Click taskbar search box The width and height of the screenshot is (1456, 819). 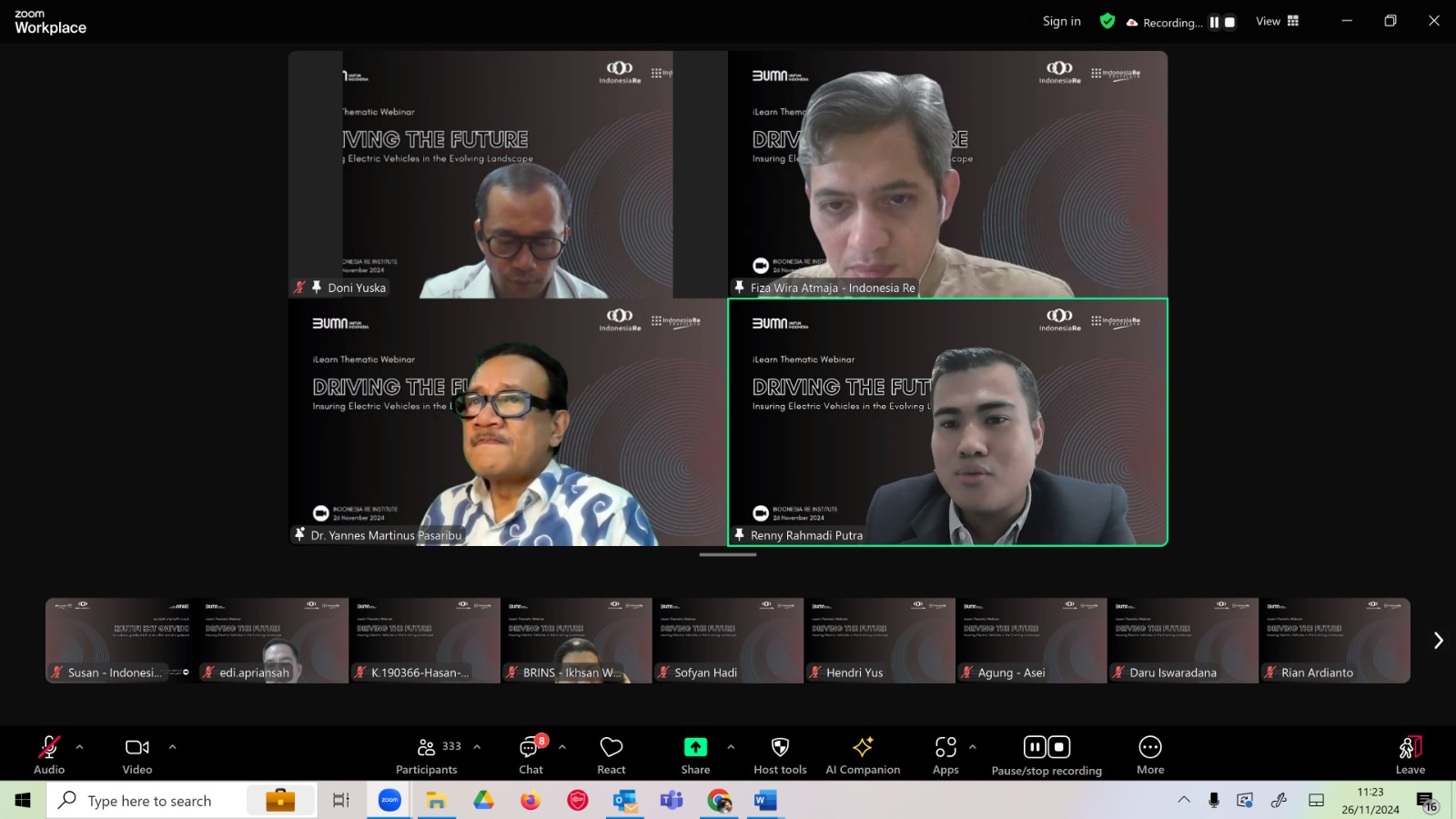point(182,800)
